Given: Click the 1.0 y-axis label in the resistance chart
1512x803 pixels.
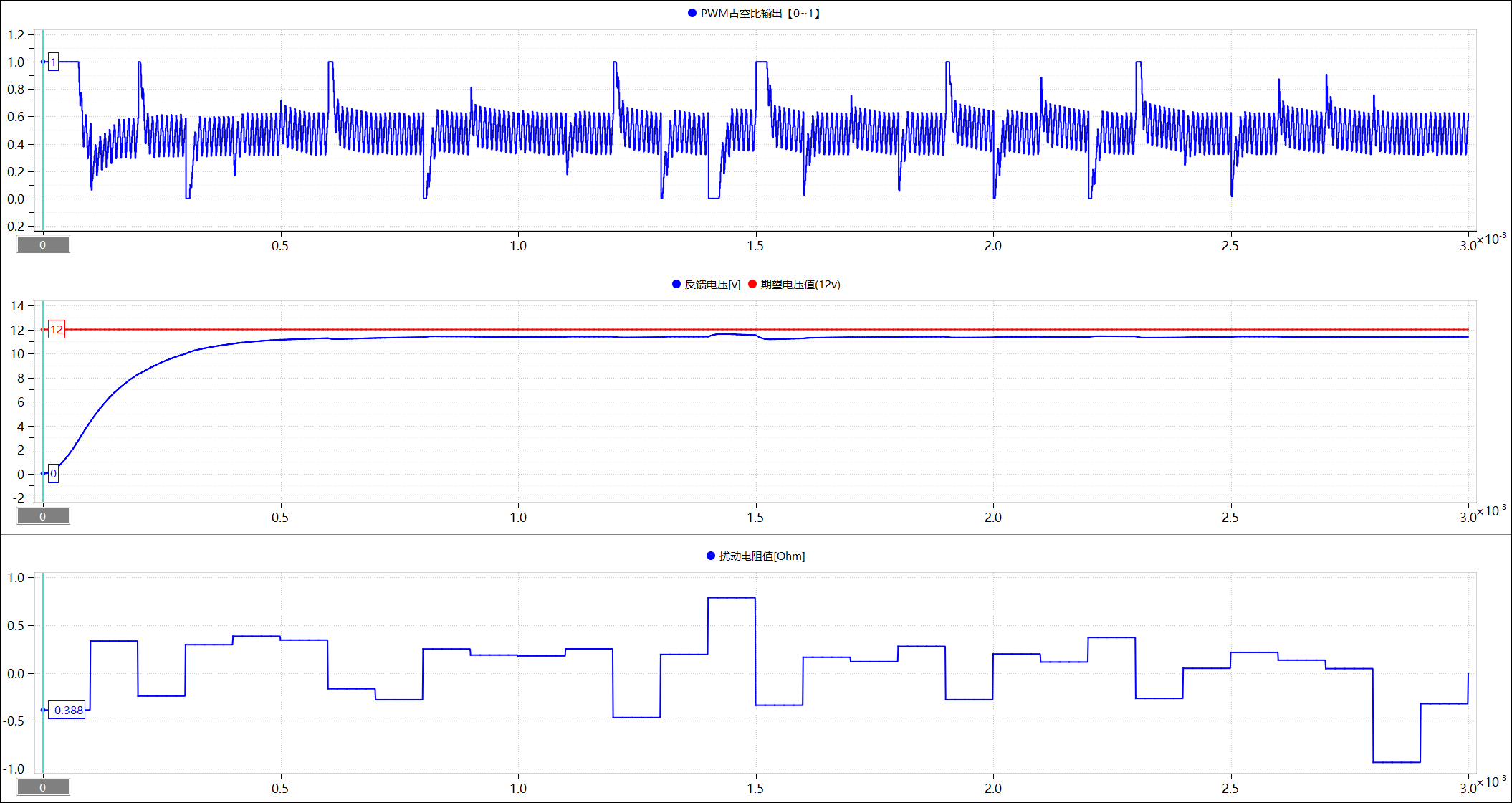Looking at the screenshot, I should (x=16, y=578).
